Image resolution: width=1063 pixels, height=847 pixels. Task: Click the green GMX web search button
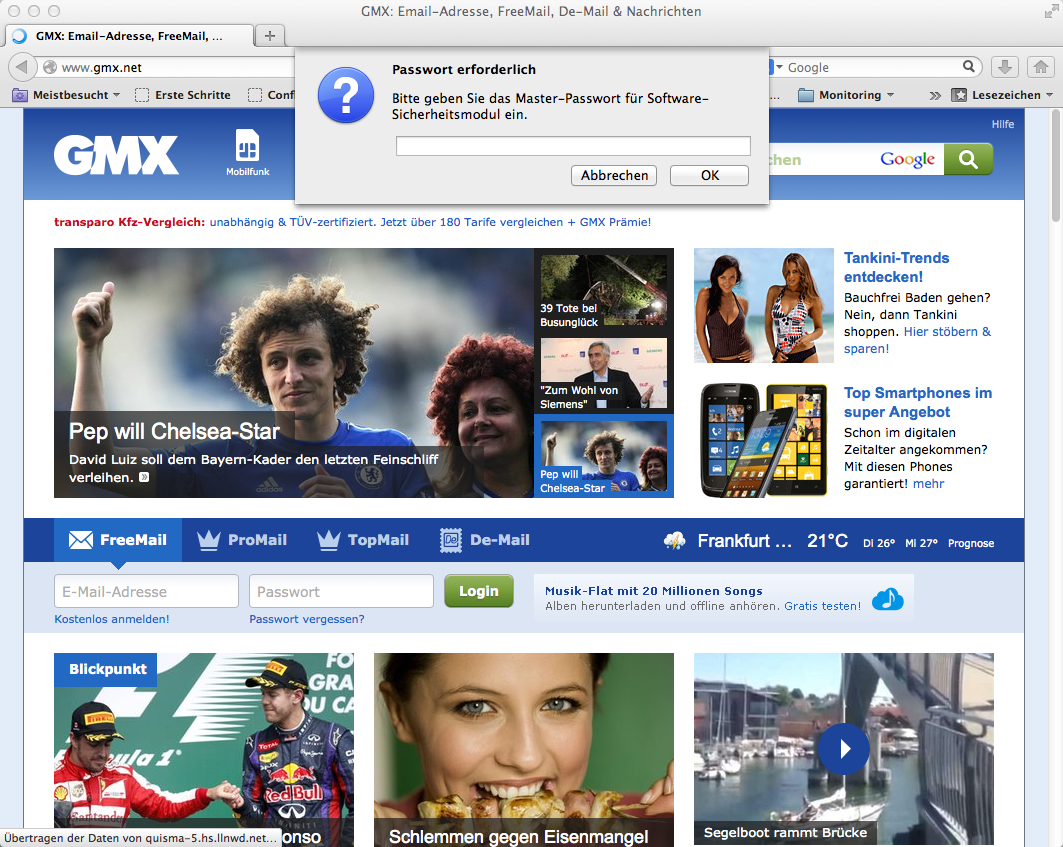click(968, 159)
